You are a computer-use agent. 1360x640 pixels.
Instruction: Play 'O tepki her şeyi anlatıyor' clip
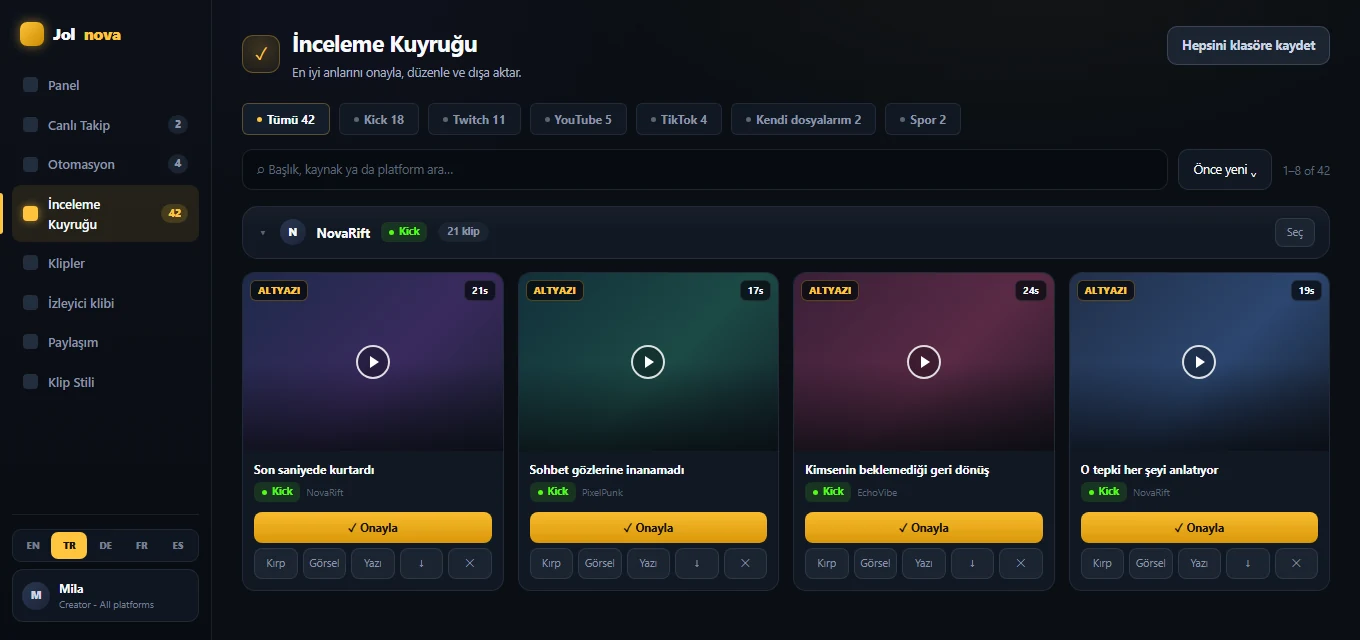tap(1199, 361)
